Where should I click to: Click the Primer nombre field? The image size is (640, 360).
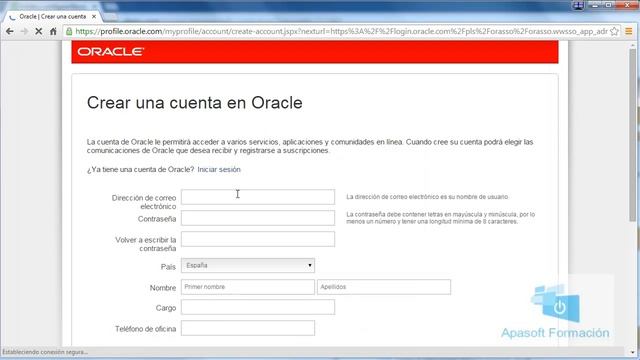click(248, 287)
